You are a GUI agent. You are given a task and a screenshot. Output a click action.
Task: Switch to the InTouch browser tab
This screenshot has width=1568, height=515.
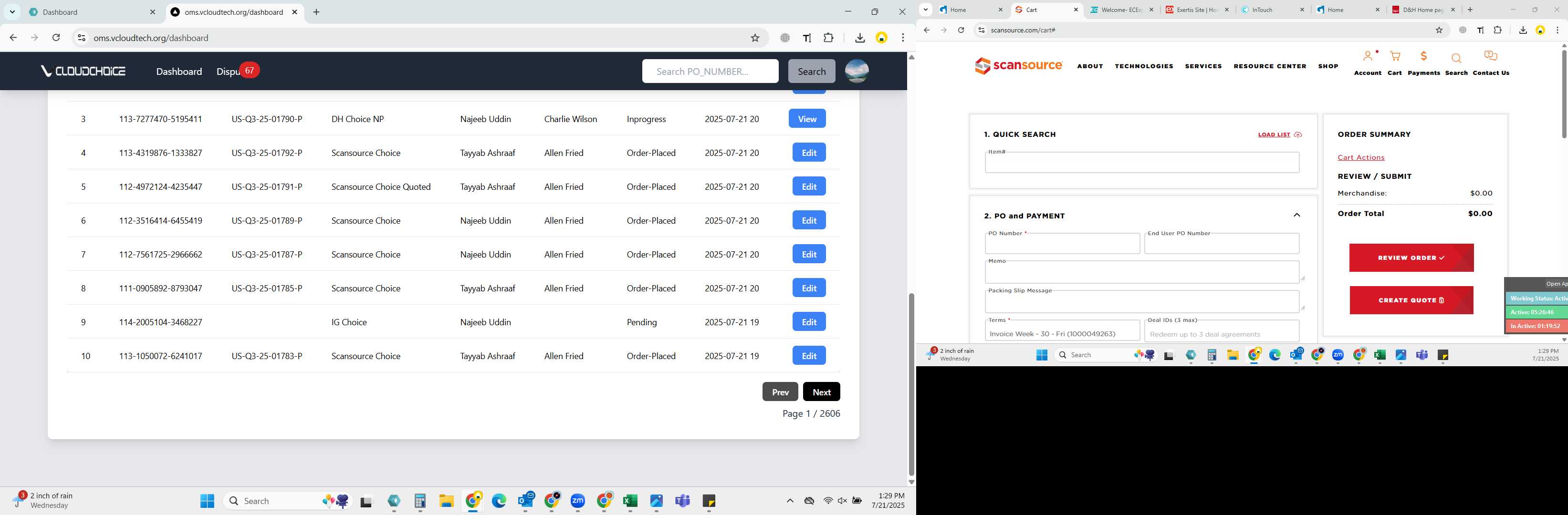(1273, 10)
